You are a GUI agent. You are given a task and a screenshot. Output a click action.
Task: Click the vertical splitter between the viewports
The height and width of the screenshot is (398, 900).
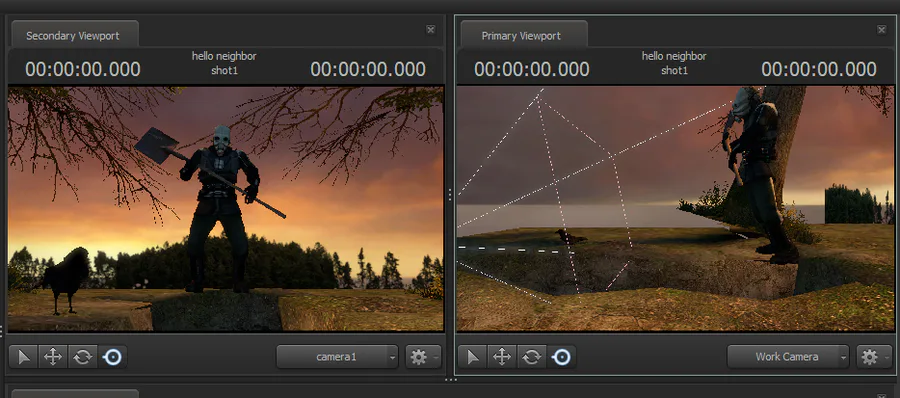(449, 195)
